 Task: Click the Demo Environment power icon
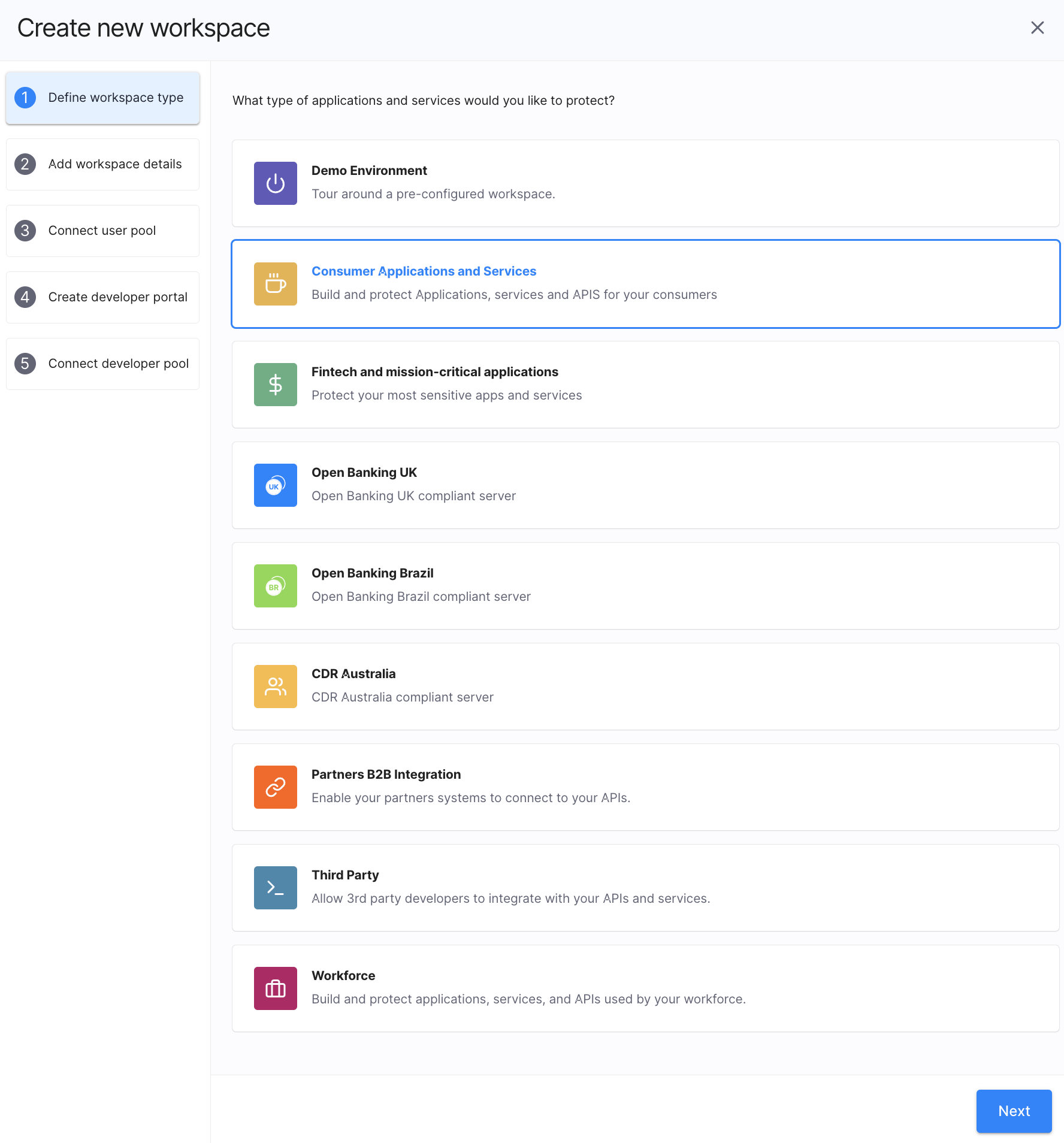tap(276, 183)
